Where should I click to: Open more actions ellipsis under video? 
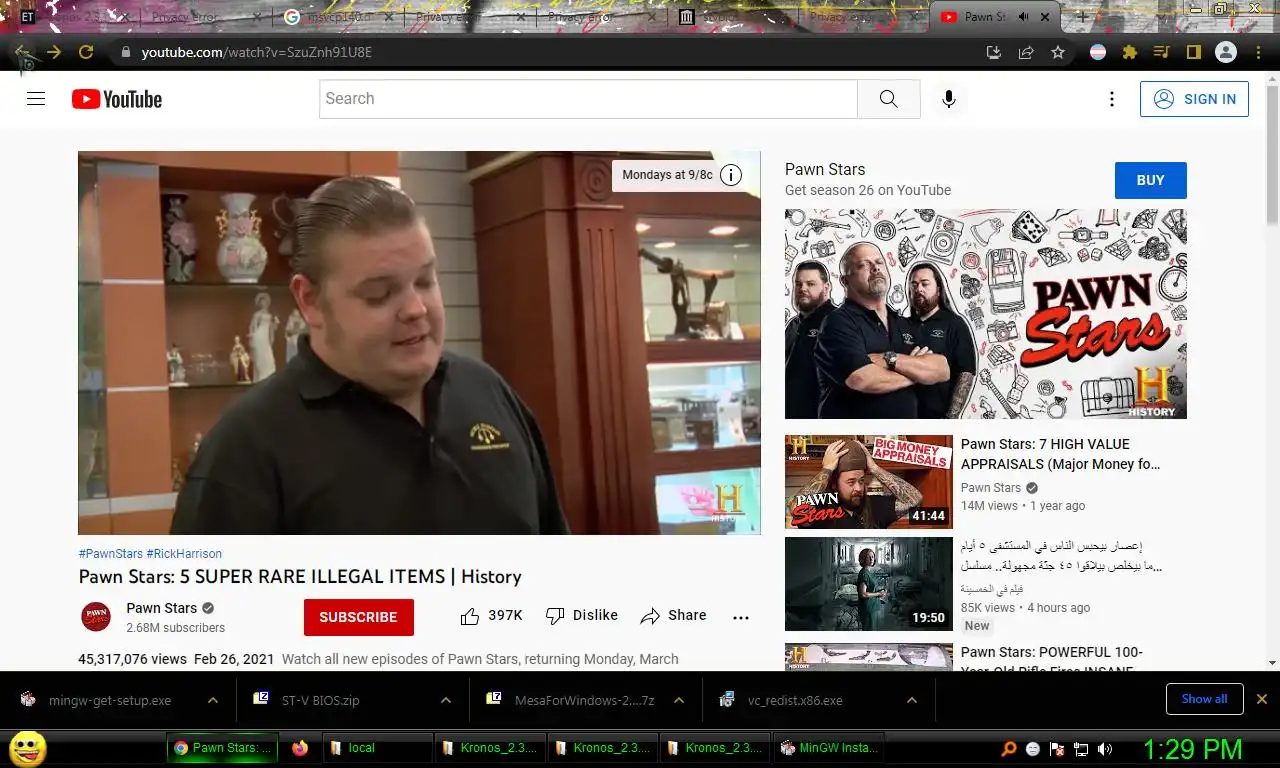click(741, 617)
